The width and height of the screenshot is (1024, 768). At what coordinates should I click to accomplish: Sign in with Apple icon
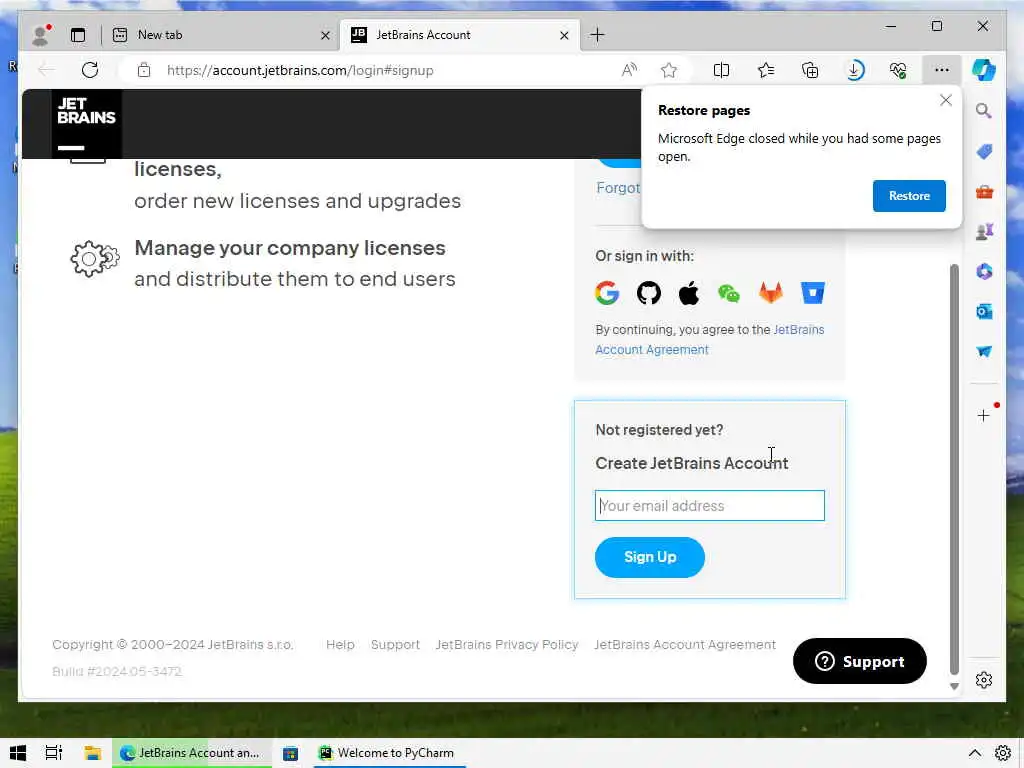point(689,293)
